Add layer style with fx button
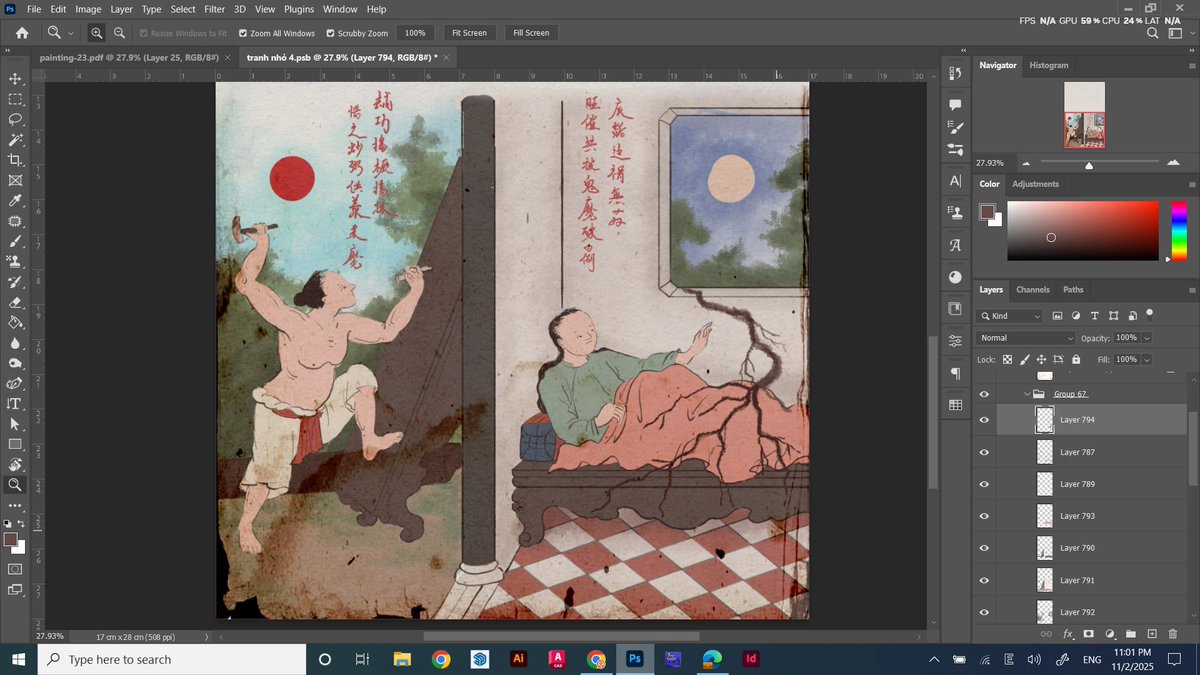This screenshot has height=675, width=1200. [x=1068, y=634]
